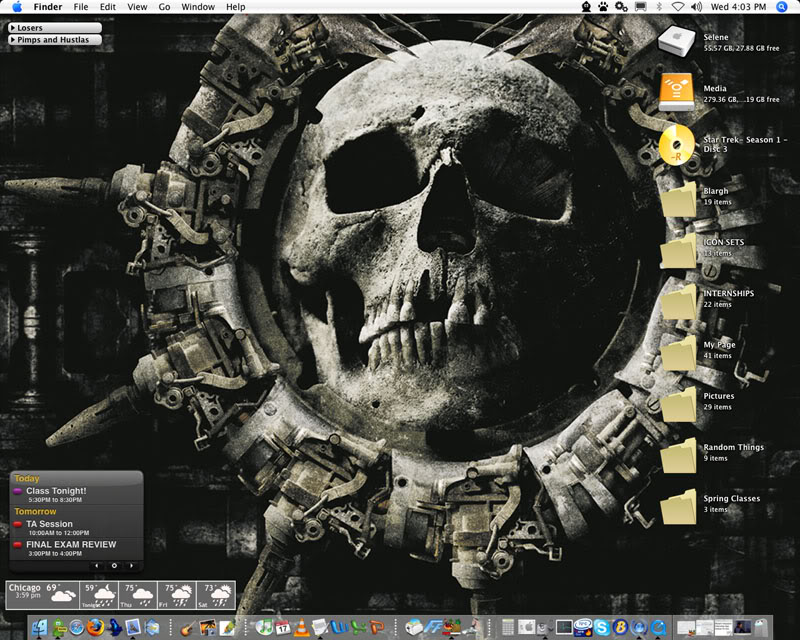
Task: Open the orange Media external drive
Action: (678, 93)
